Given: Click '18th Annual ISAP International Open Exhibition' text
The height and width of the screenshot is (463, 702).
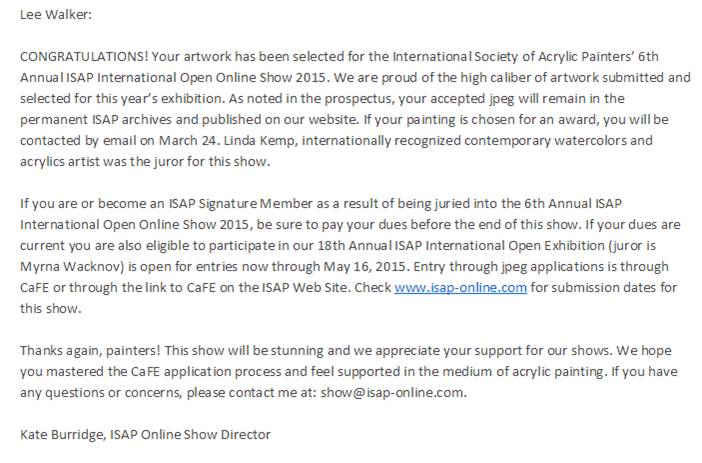Looking at the screenshot, I should [461, 245].
